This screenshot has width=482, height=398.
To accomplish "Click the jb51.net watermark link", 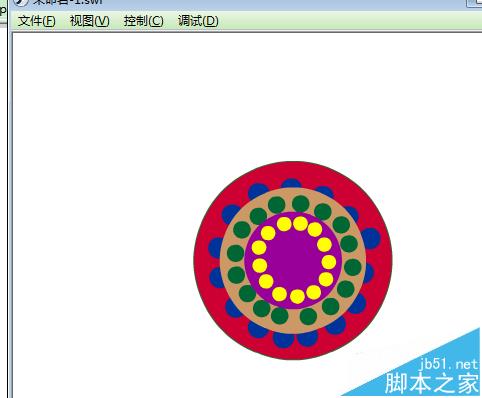I will click(449, 364).
